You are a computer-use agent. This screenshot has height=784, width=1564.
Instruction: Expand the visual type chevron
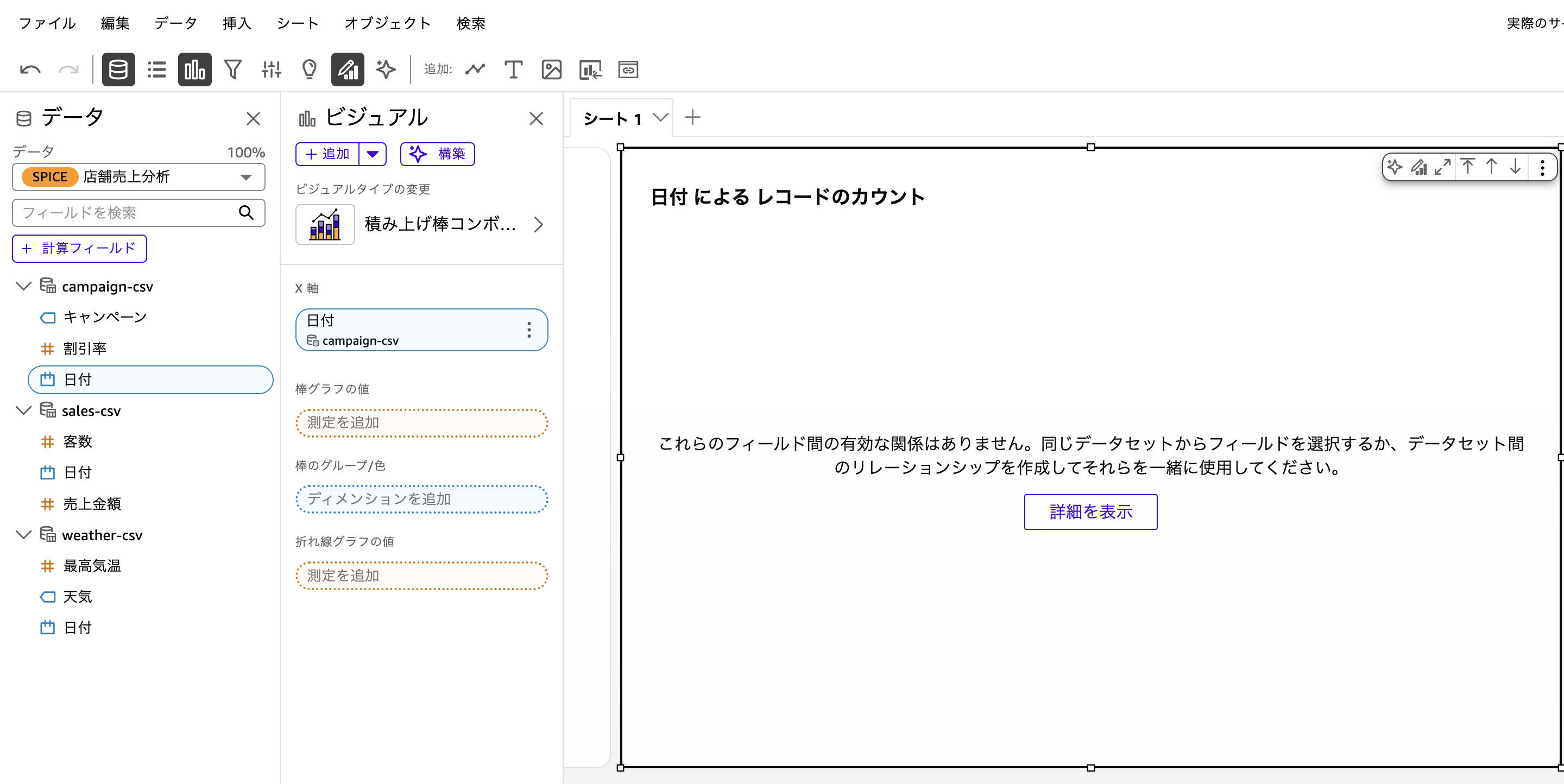tap(538, 225)
